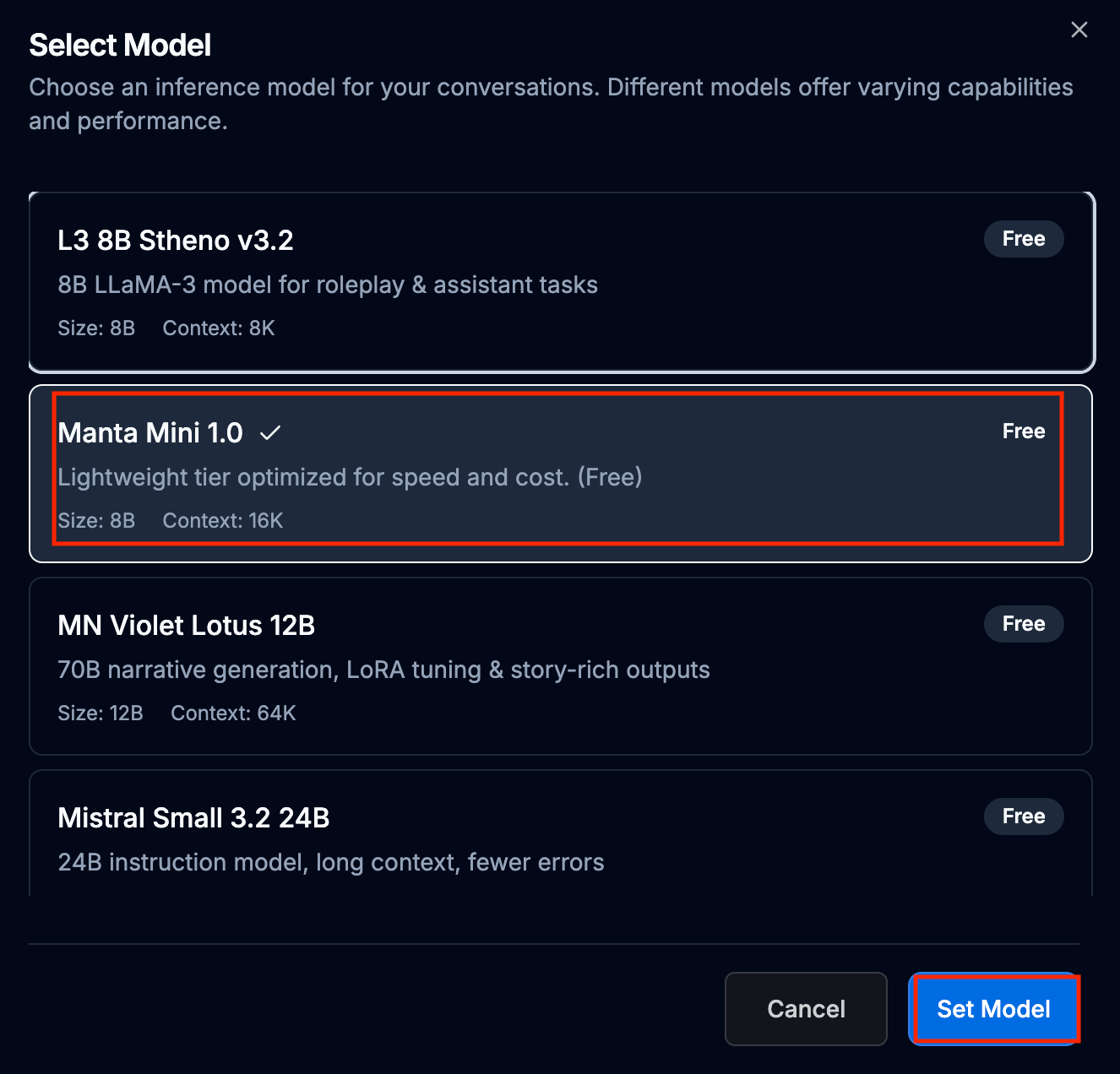Select the Manta Mini 1.0 title
This screenshot has height=1074, width=1120.
pyautogui.click(x=150, y=433)
